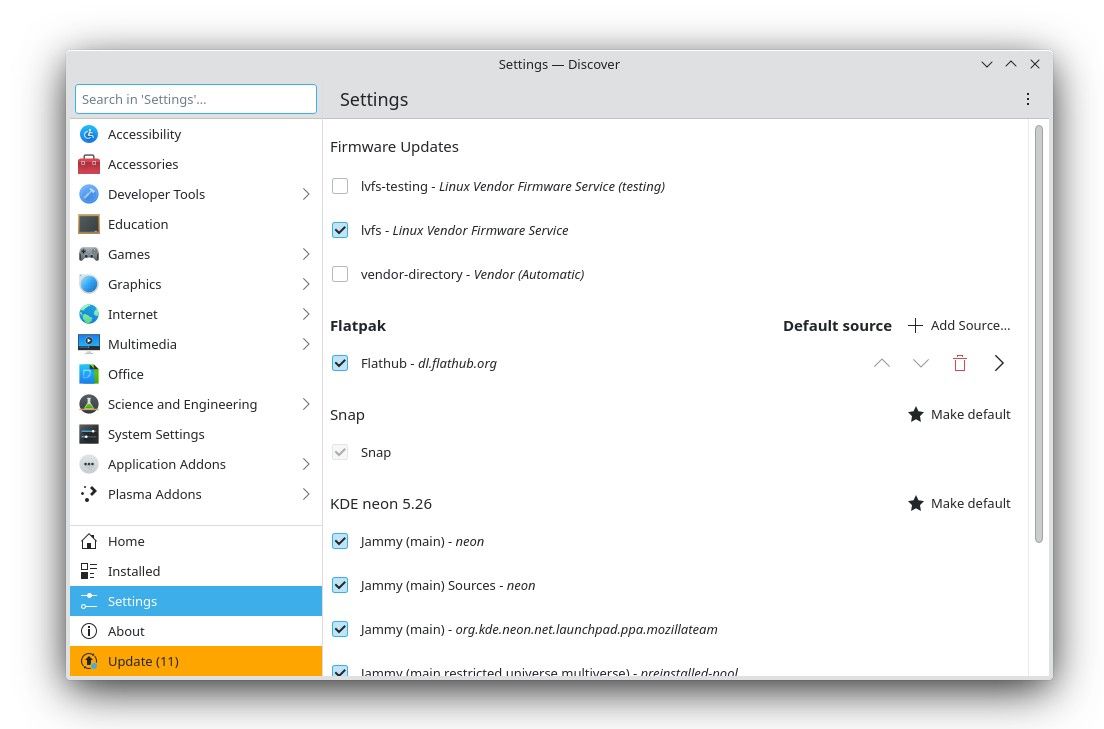Click the Accessibility category icon
The image size is (1104, 729).
(x=89, y=134)
